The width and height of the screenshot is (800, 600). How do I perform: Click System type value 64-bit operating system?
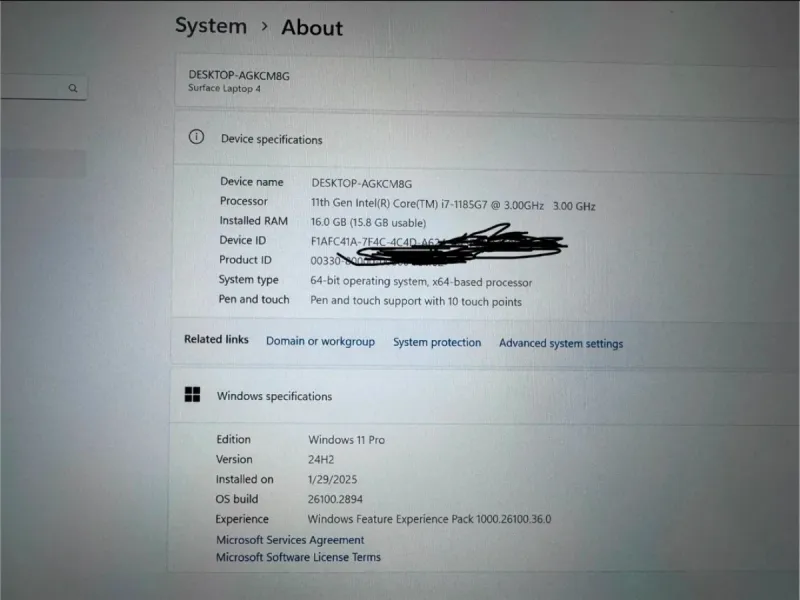tap(421, 282)
